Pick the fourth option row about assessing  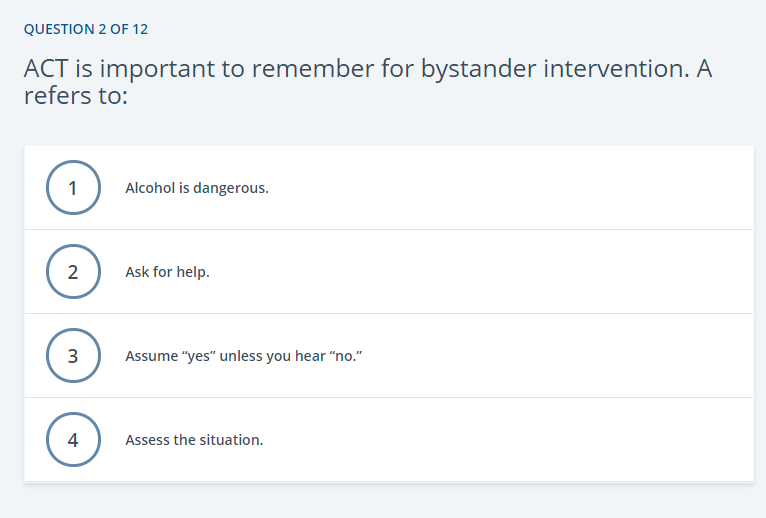click(x=389, y=440)
